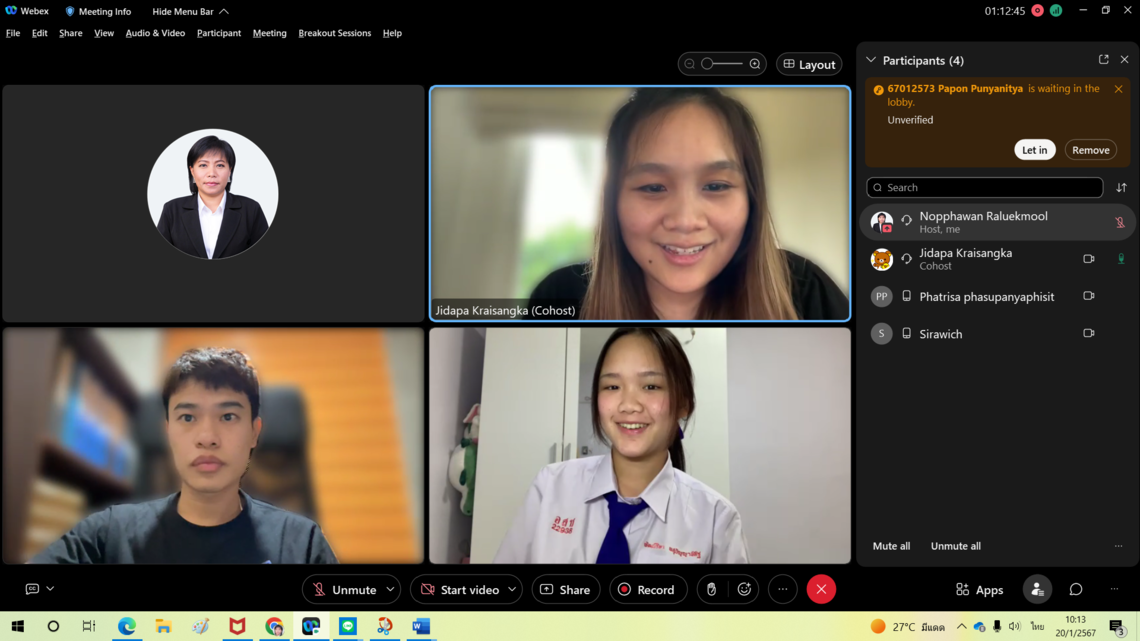1140x641 pixels.
Task: Pop out the Participants panel
Action: (1104, 60)
